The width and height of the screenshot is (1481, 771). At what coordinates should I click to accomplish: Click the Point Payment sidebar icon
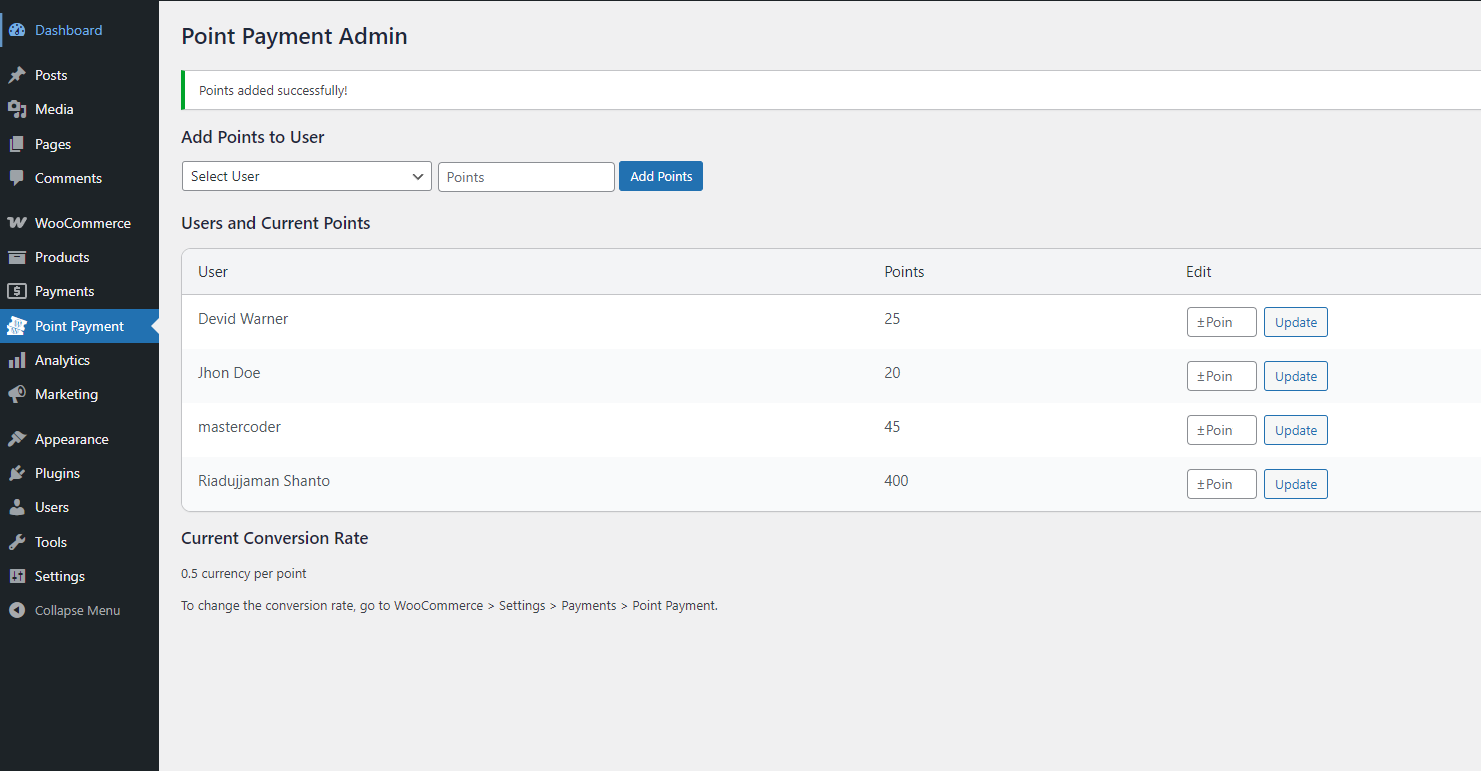click(17, 326)
